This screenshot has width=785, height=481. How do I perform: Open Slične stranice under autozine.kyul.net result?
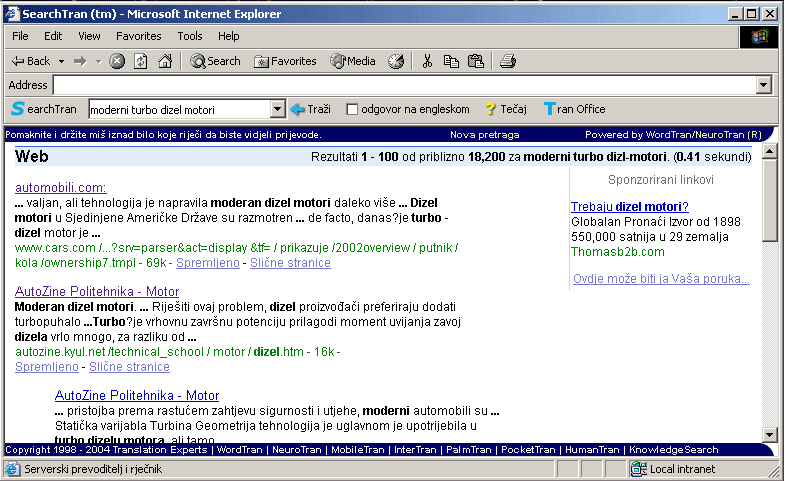[x=129, y=367]
